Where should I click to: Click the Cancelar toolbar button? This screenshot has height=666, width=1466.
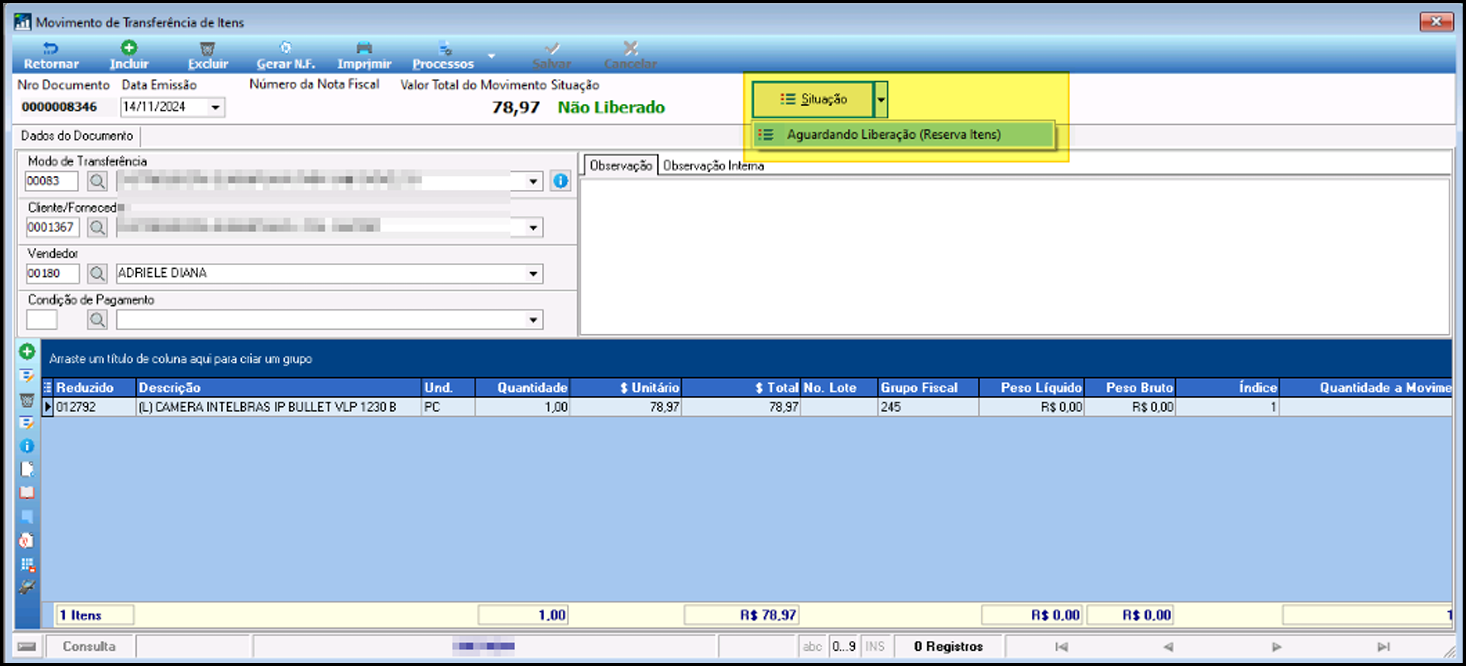point(630,55)
